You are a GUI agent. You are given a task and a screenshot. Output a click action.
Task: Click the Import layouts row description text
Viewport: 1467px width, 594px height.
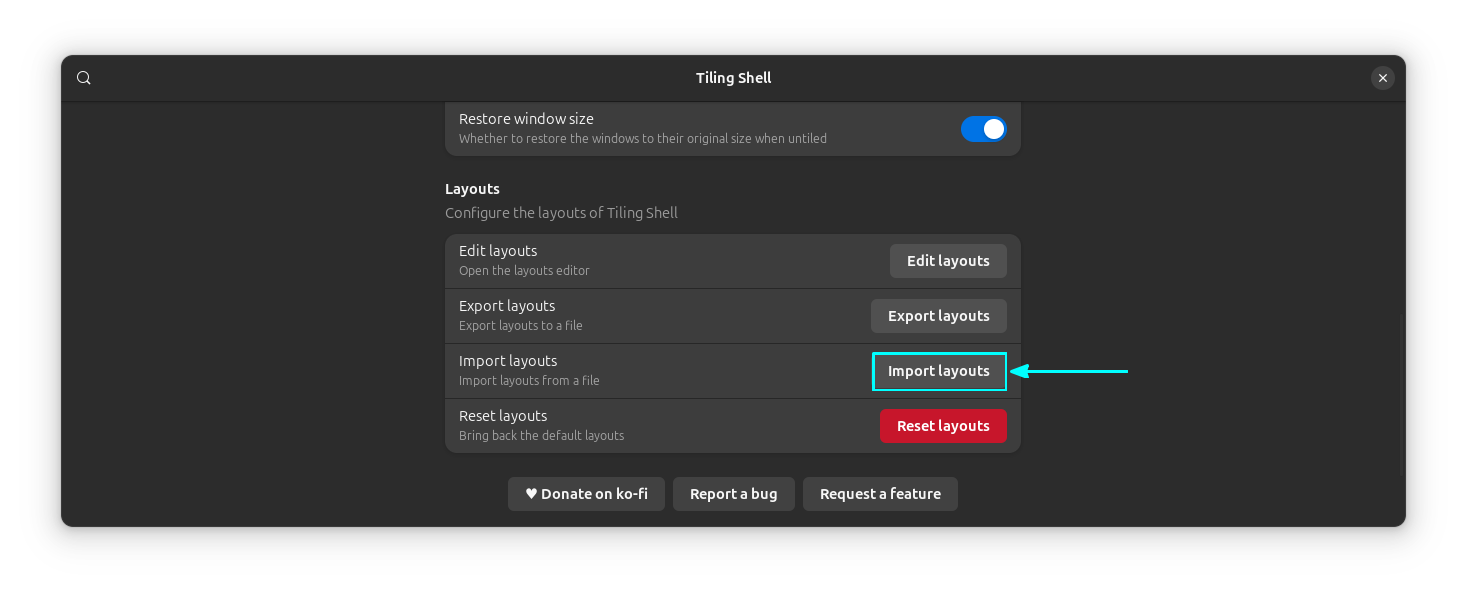point(528,380)
